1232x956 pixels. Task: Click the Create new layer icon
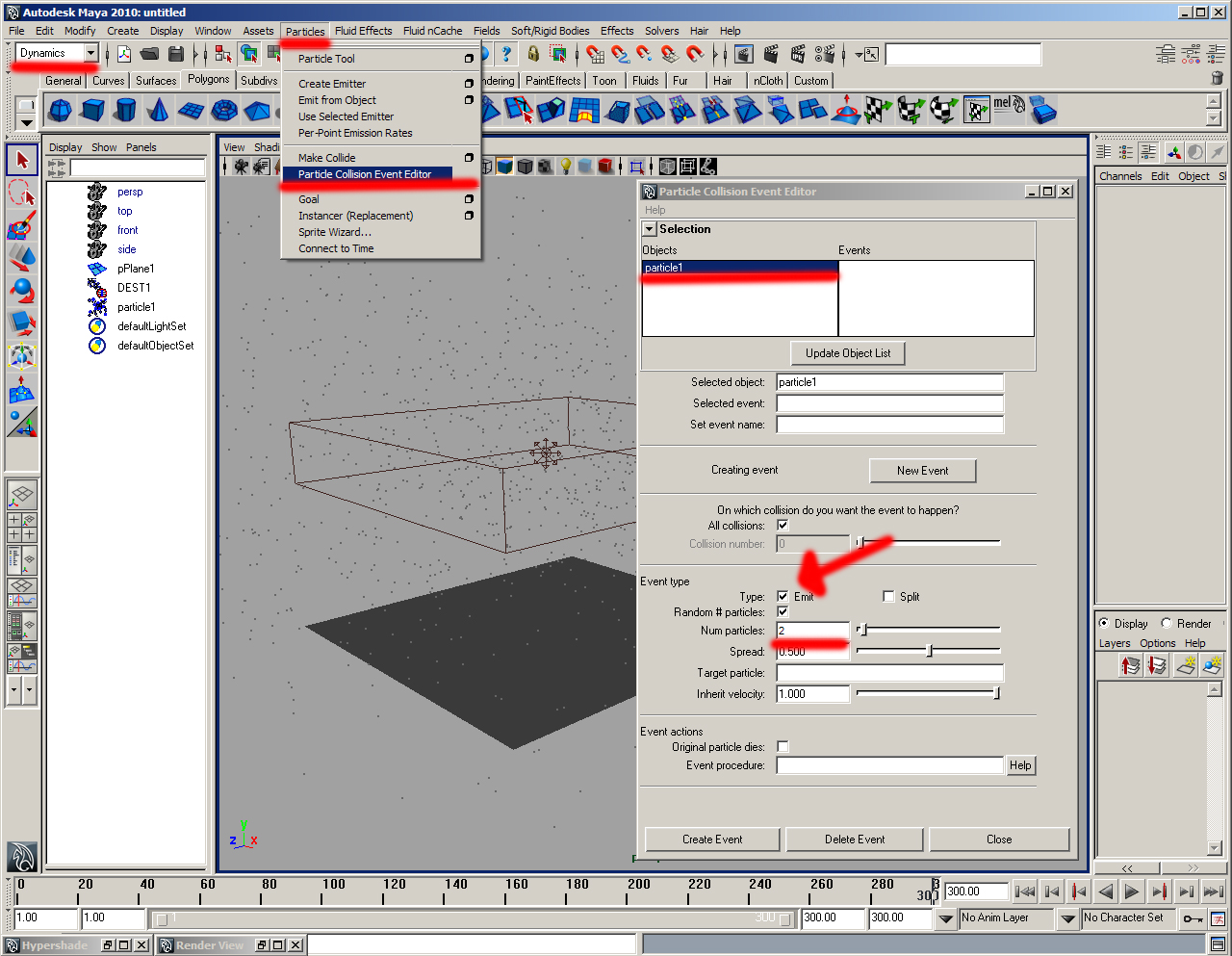[1185, 665]
